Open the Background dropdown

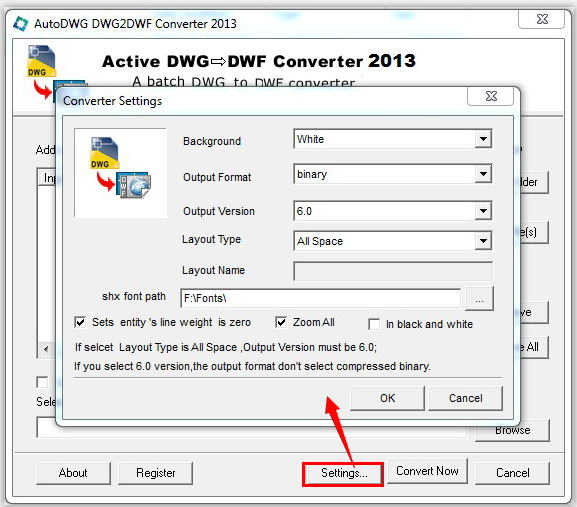coord(483,139)
